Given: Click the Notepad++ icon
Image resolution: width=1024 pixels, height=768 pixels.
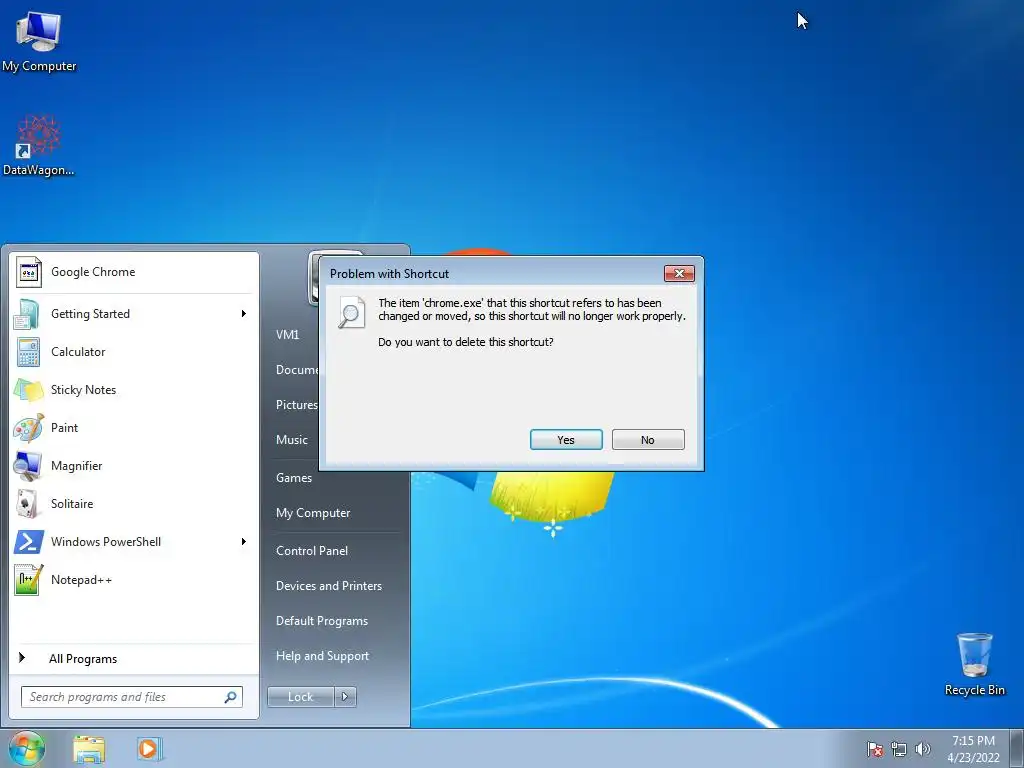Looking at the screenshot, I should click(29, 579).
